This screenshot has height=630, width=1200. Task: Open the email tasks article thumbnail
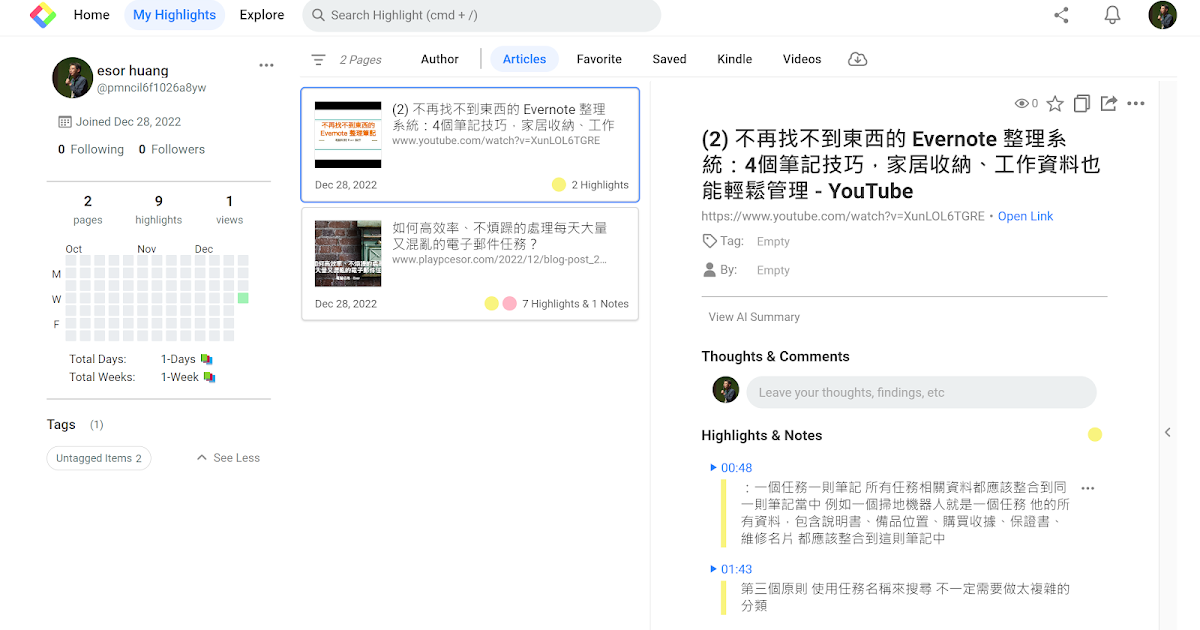348,254
